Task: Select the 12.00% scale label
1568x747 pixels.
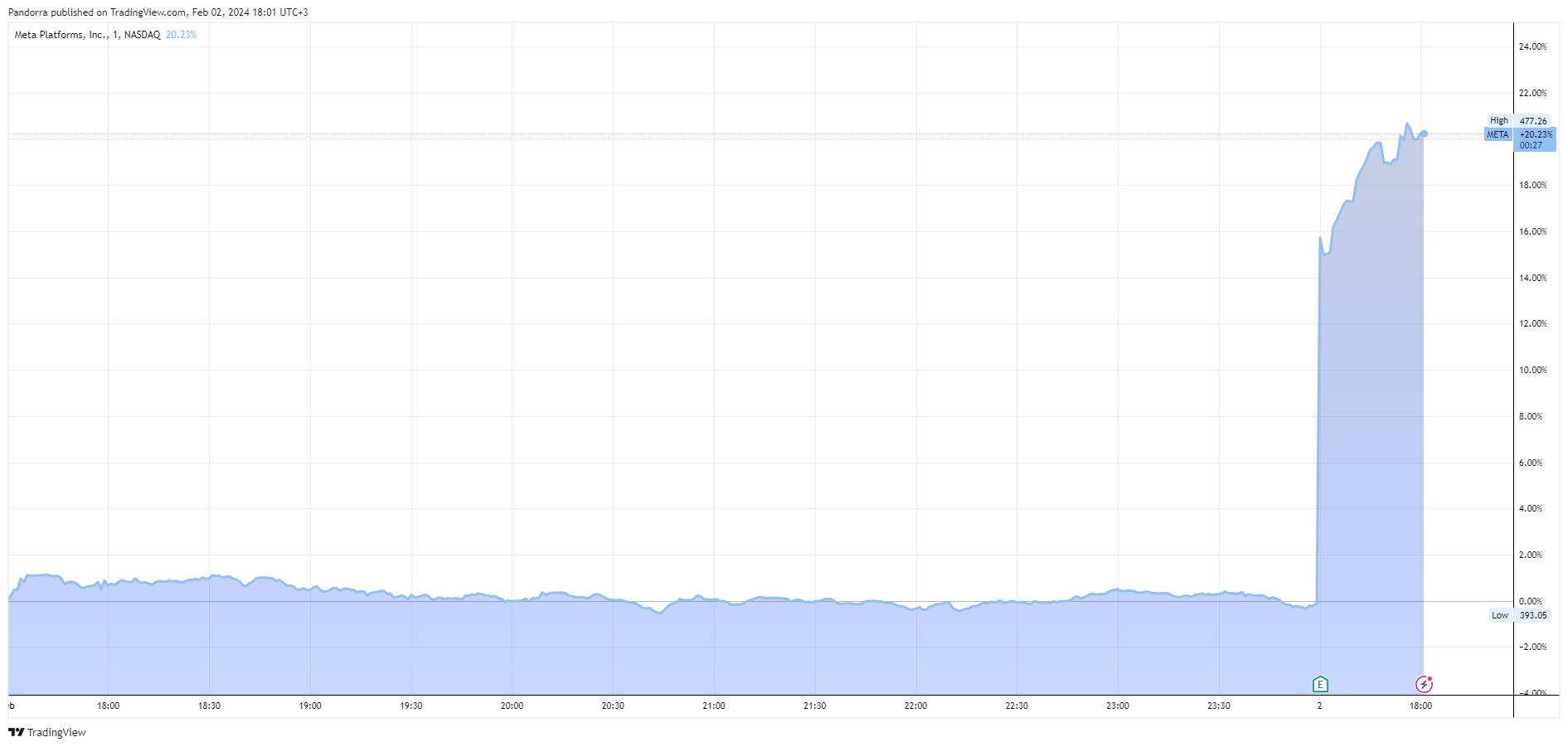Action: [x=1532, y=324]
